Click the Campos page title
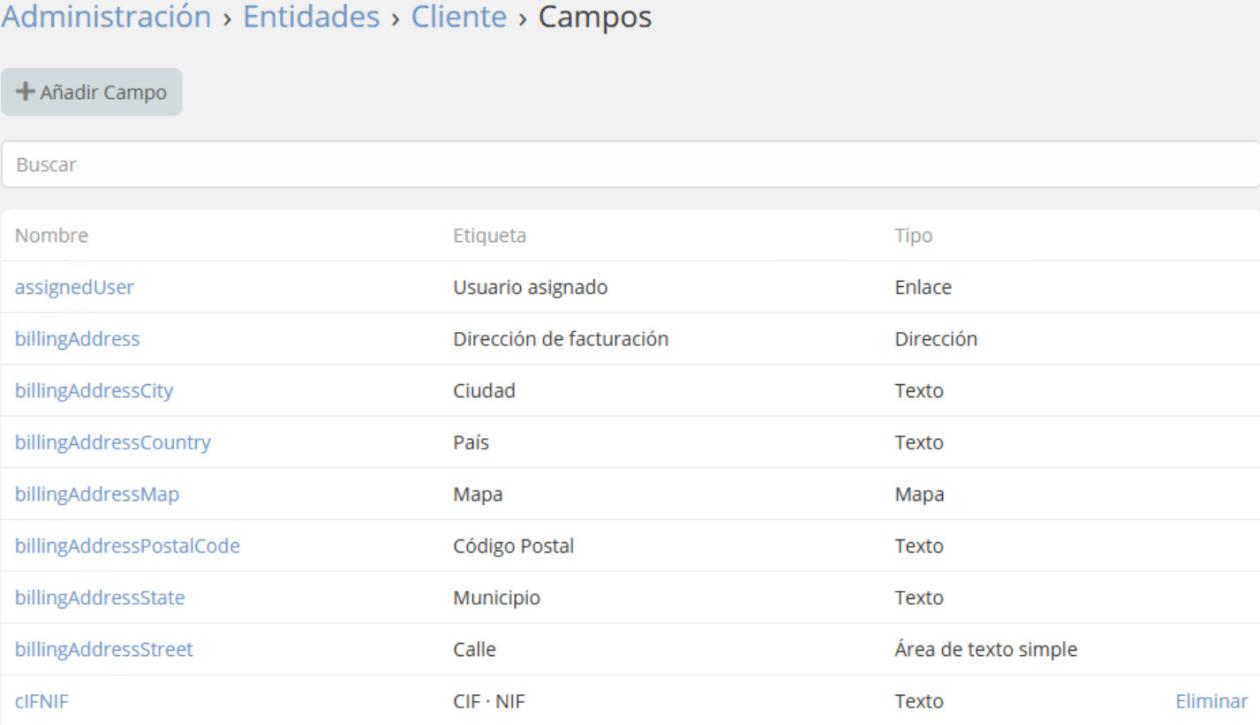Image resolution: width=1260 pixels, height=725 pixels. click(x=596, y=17)
